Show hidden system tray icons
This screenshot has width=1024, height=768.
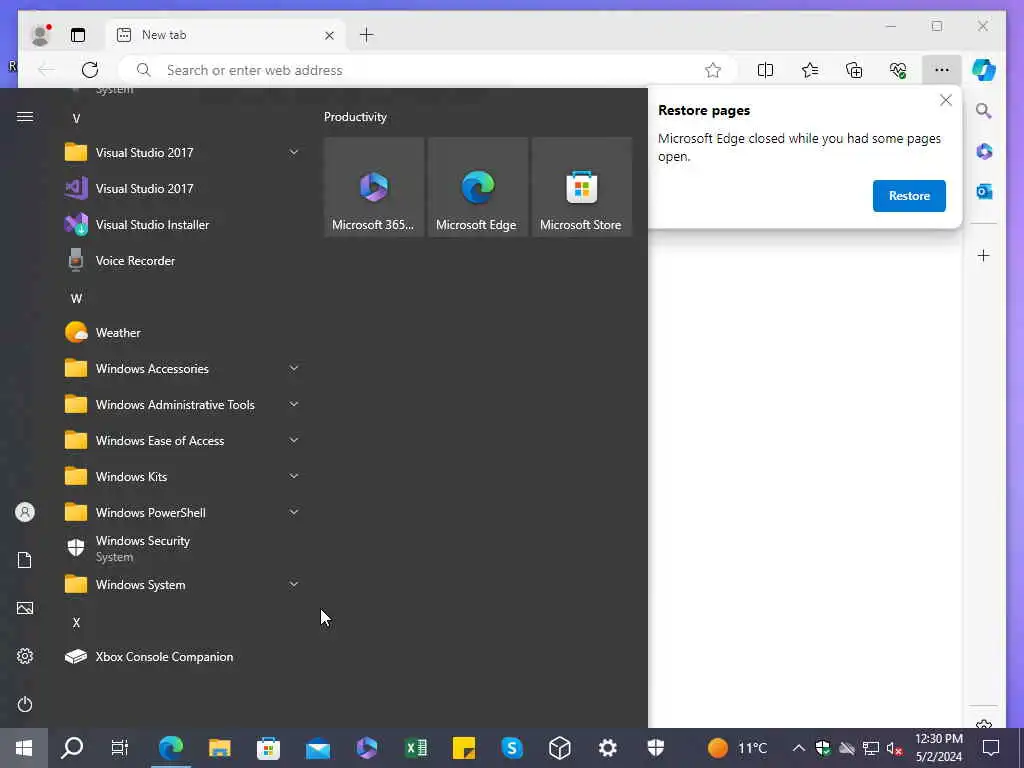click(798, 748)
